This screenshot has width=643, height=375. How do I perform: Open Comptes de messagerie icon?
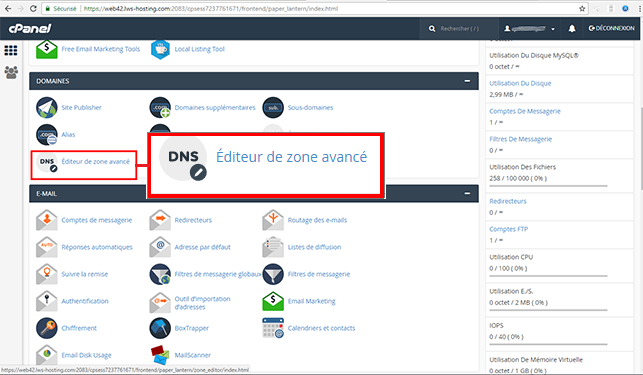(x=46, y=220)
